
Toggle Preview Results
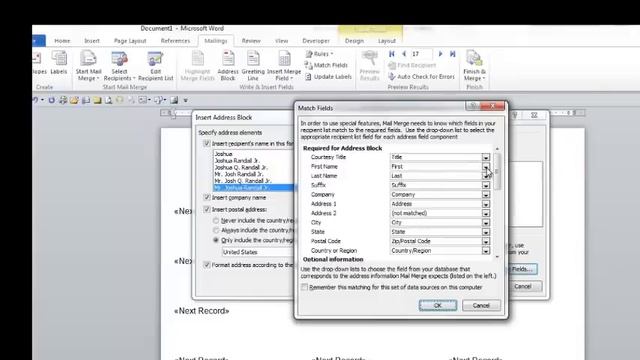click(x=370, y=65)
